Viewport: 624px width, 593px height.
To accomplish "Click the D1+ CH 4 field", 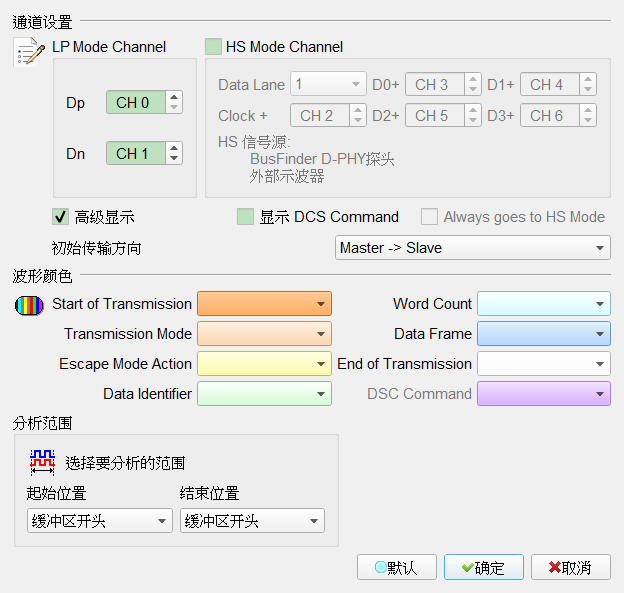I will [x=550, y=84].
